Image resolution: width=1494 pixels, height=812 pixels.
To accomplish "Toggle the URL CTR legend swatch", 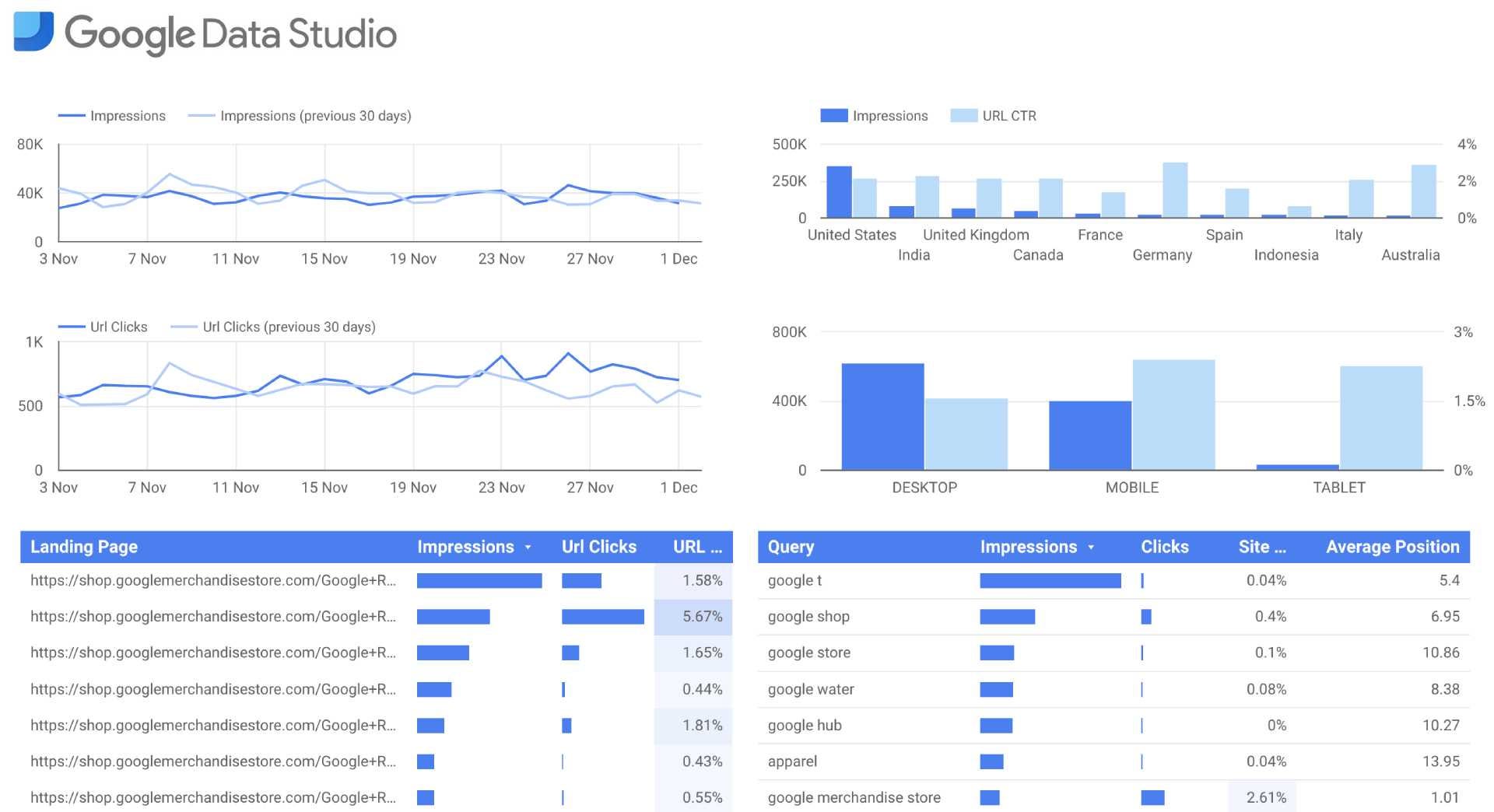I will [963, 116].
